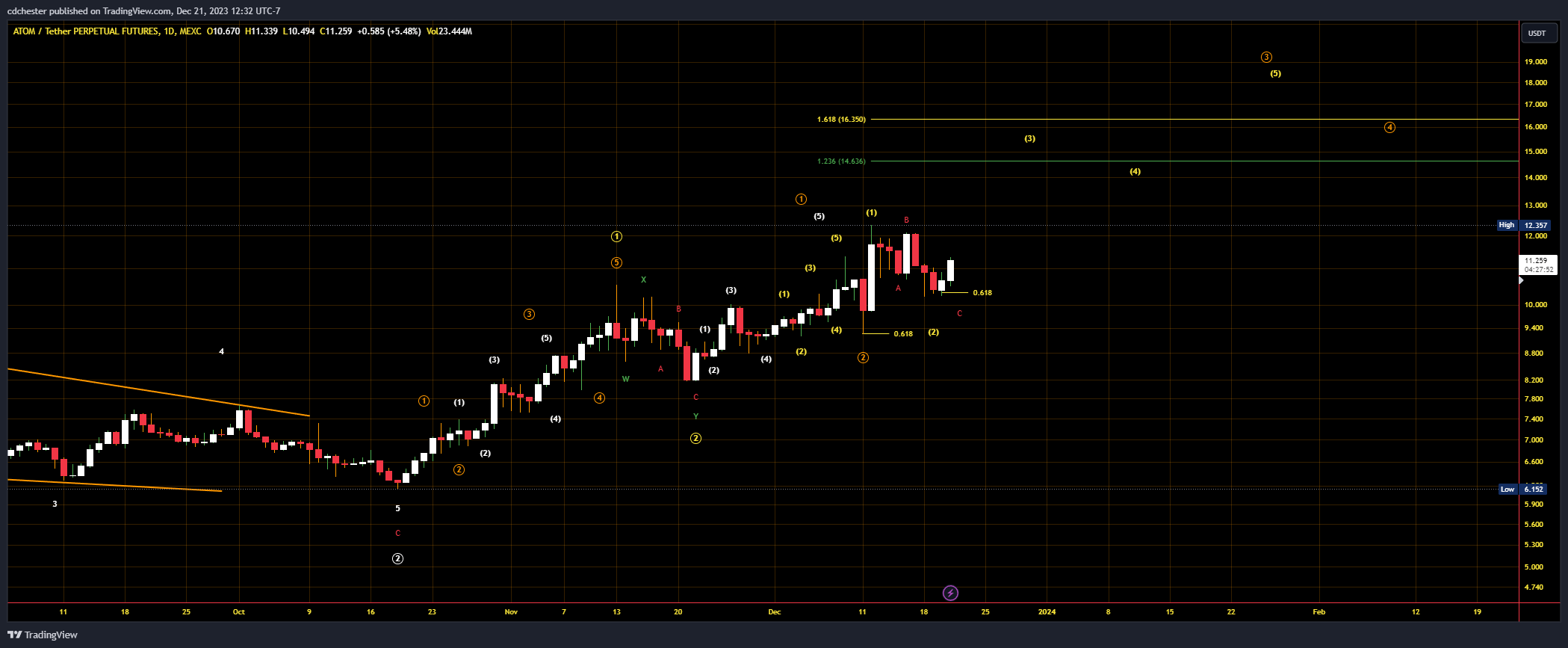Click the 4.740 price axis label
1568x648 pixels.
coord(1534,587)
